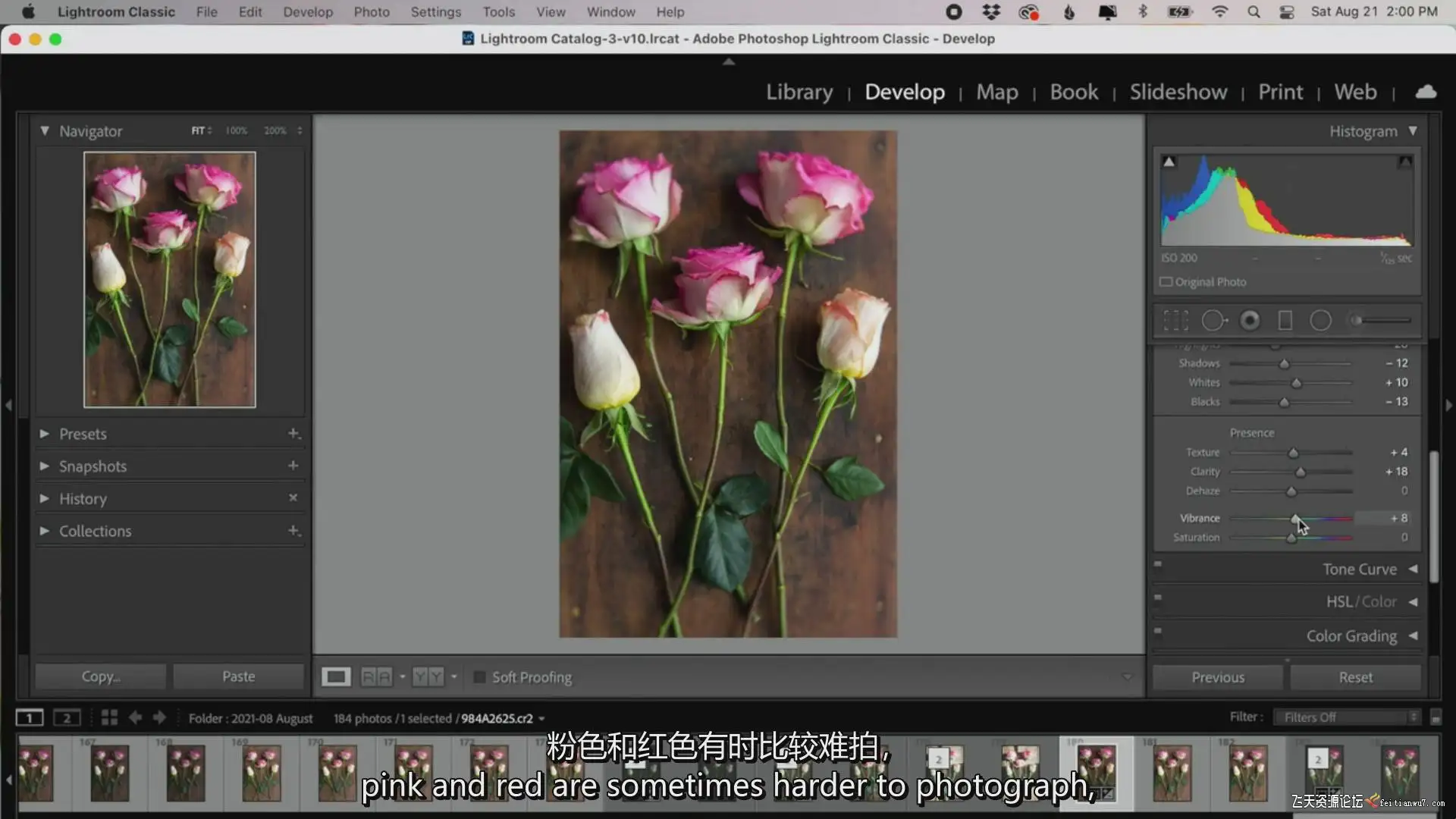Check the Original Photo box

[1166, 282]
